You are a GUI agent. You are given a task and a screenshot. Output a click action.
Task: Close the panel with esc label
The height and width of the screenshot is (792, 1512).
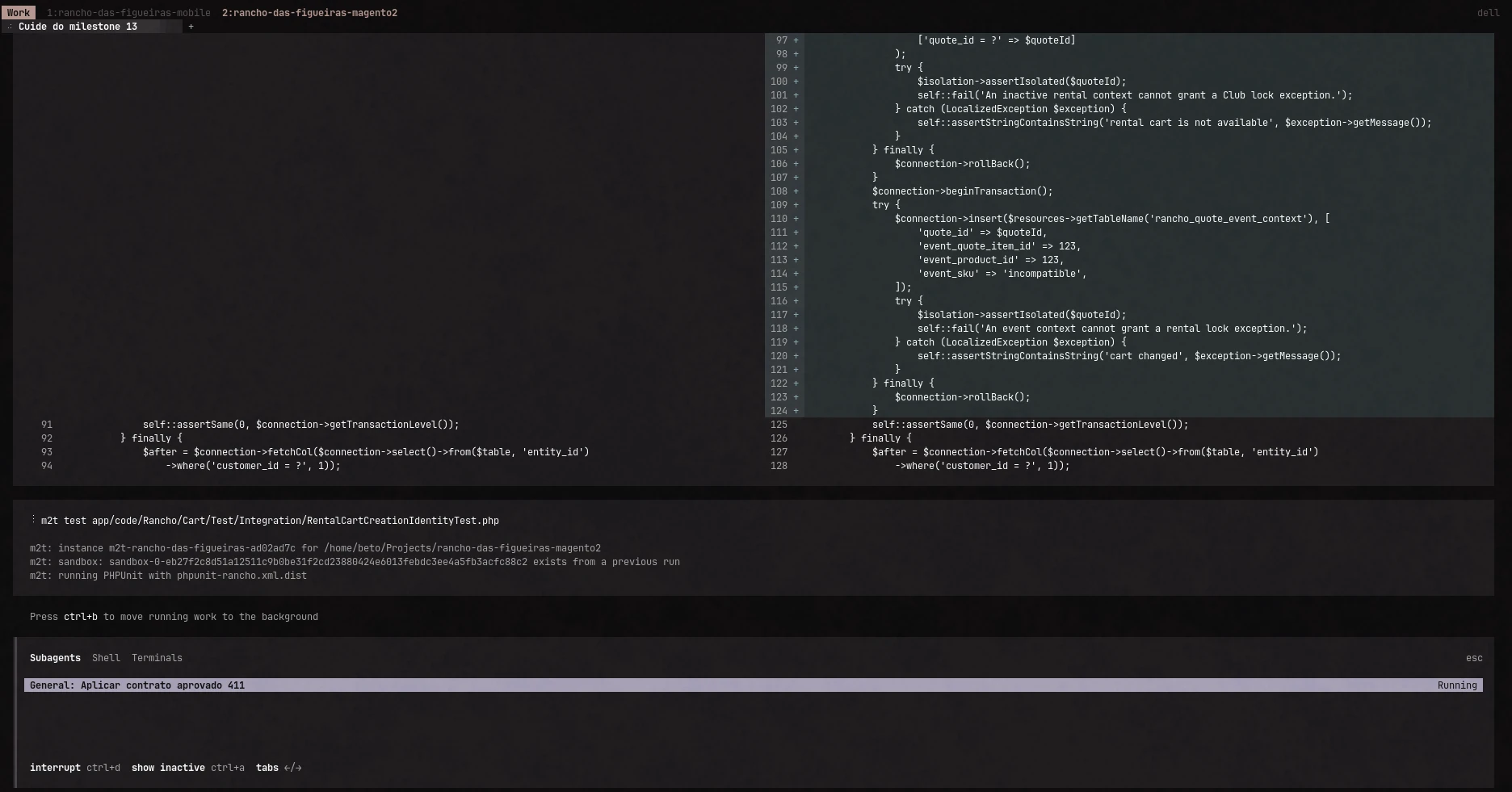tap(1474, 658)
